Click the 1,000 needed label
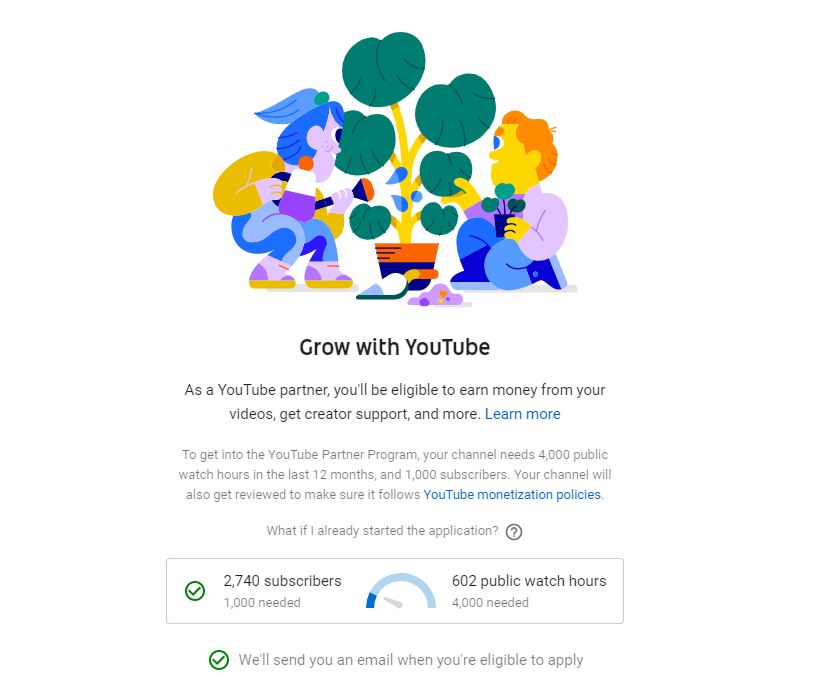The height and width of the screenshot is (686, 820). coord(262,603)
